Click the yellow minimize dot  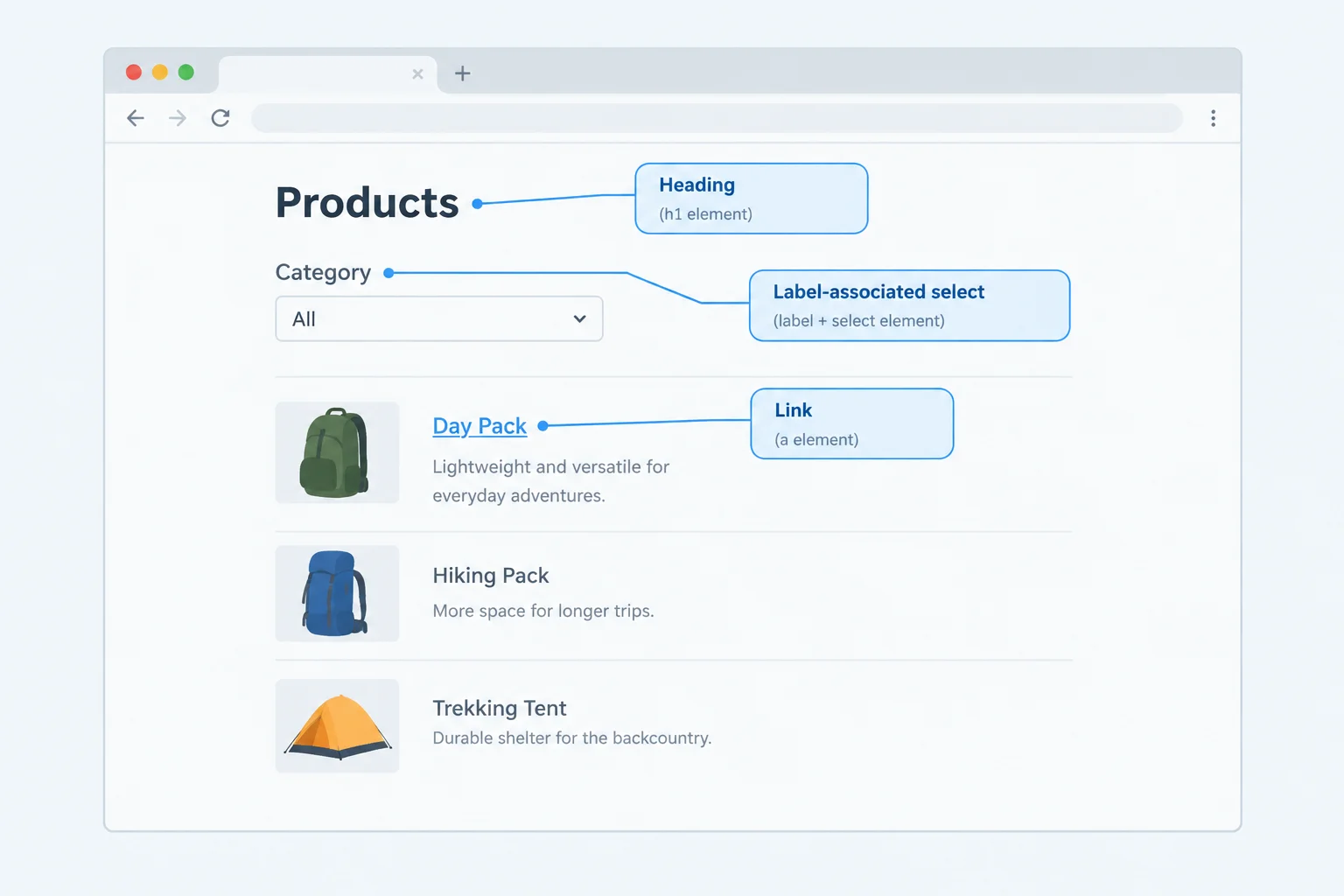(160, 72)
